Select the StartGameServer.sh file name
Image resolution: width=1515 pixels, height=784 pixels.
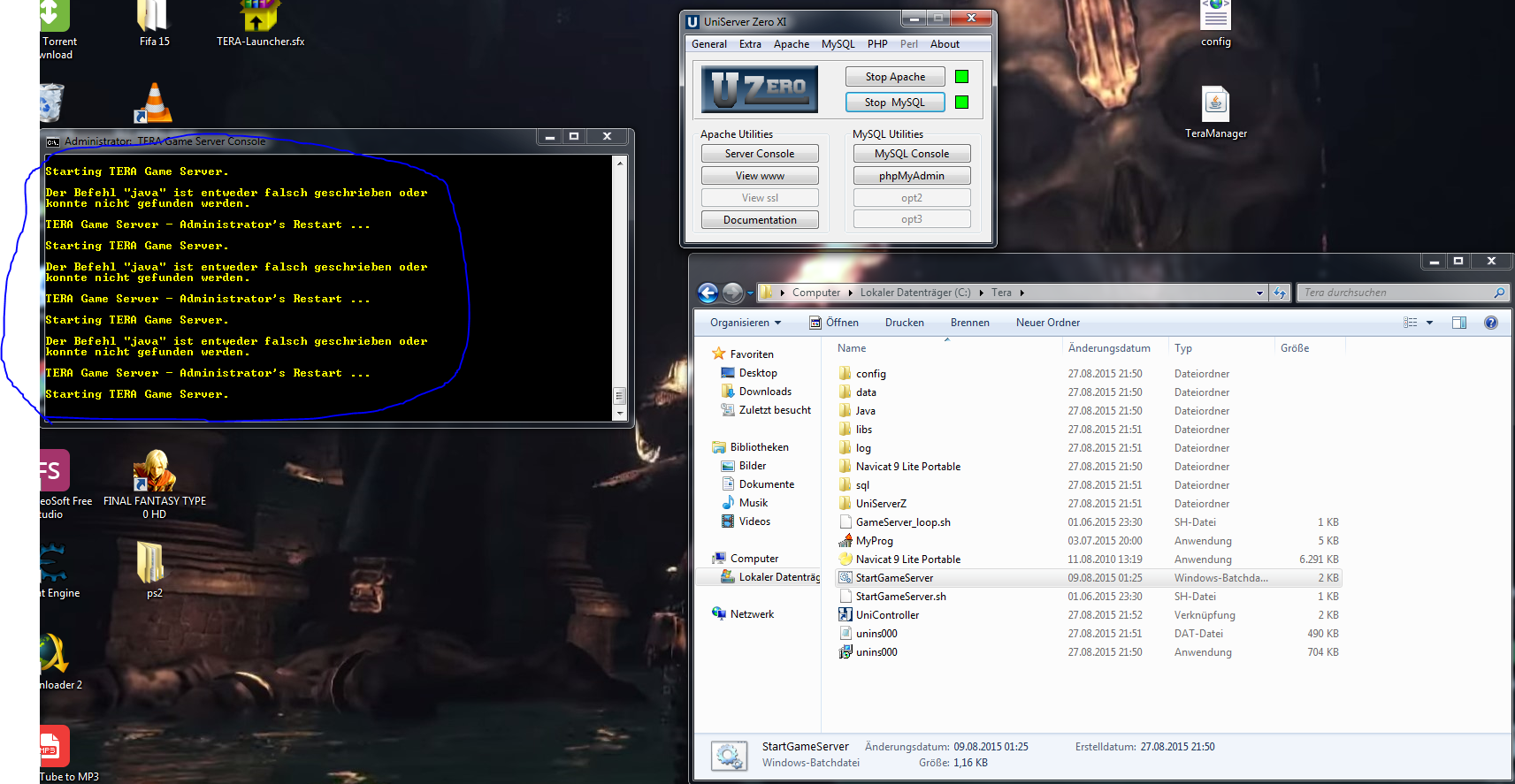(x=900, y=597)
